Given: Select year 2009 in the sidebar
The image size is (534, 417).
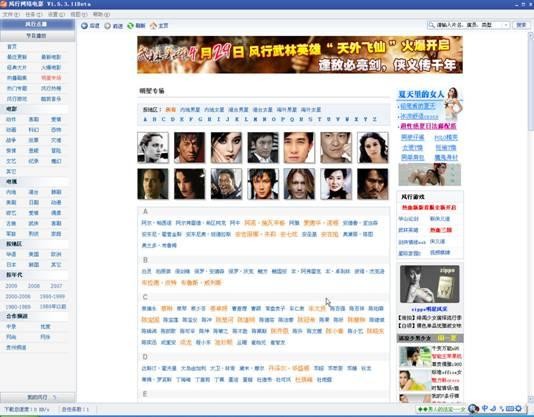Looking at the screenshot, I should [12, 286].
